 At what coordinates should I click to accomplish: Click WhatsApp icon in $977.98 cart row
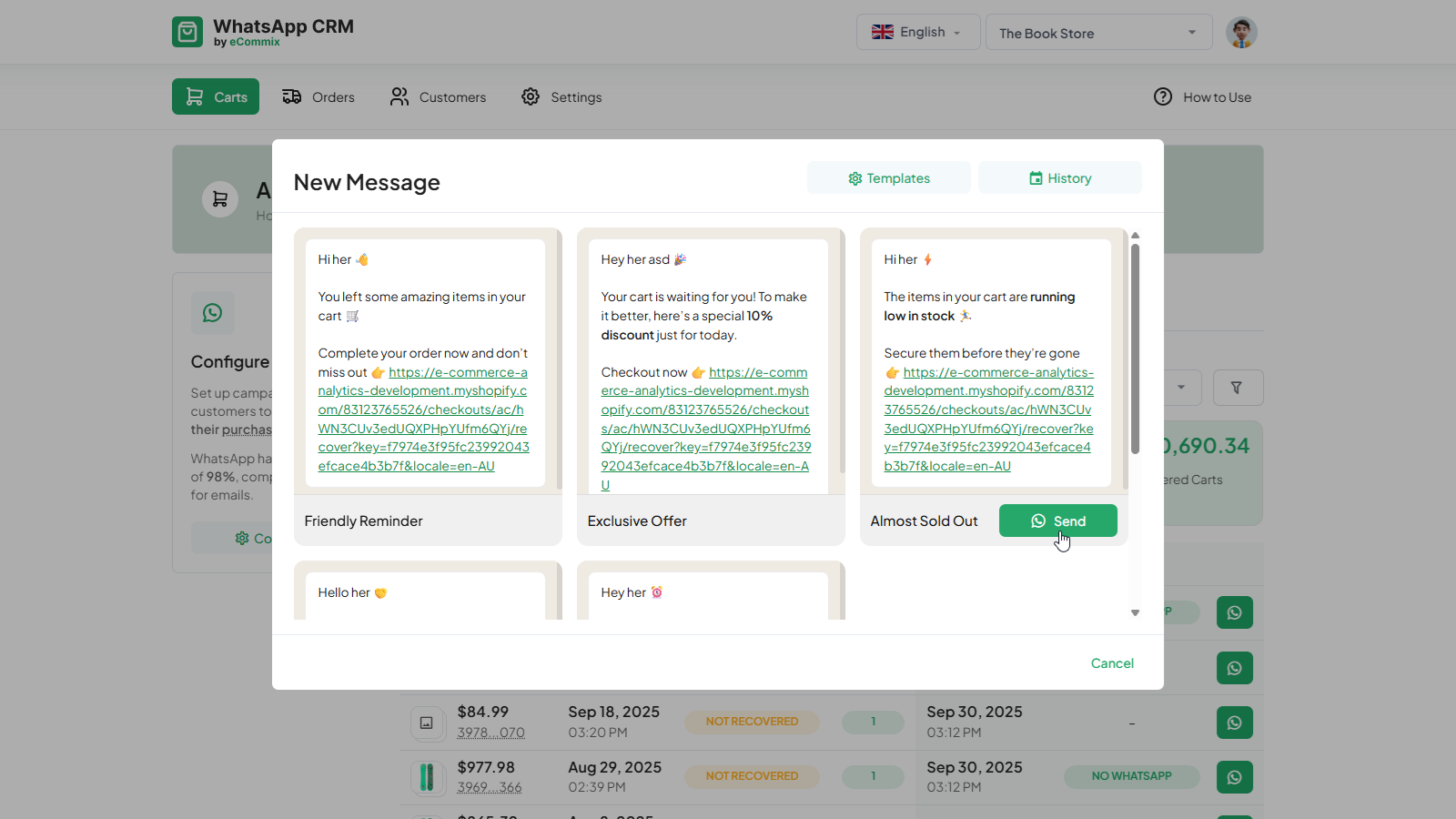pos(1234,777)
